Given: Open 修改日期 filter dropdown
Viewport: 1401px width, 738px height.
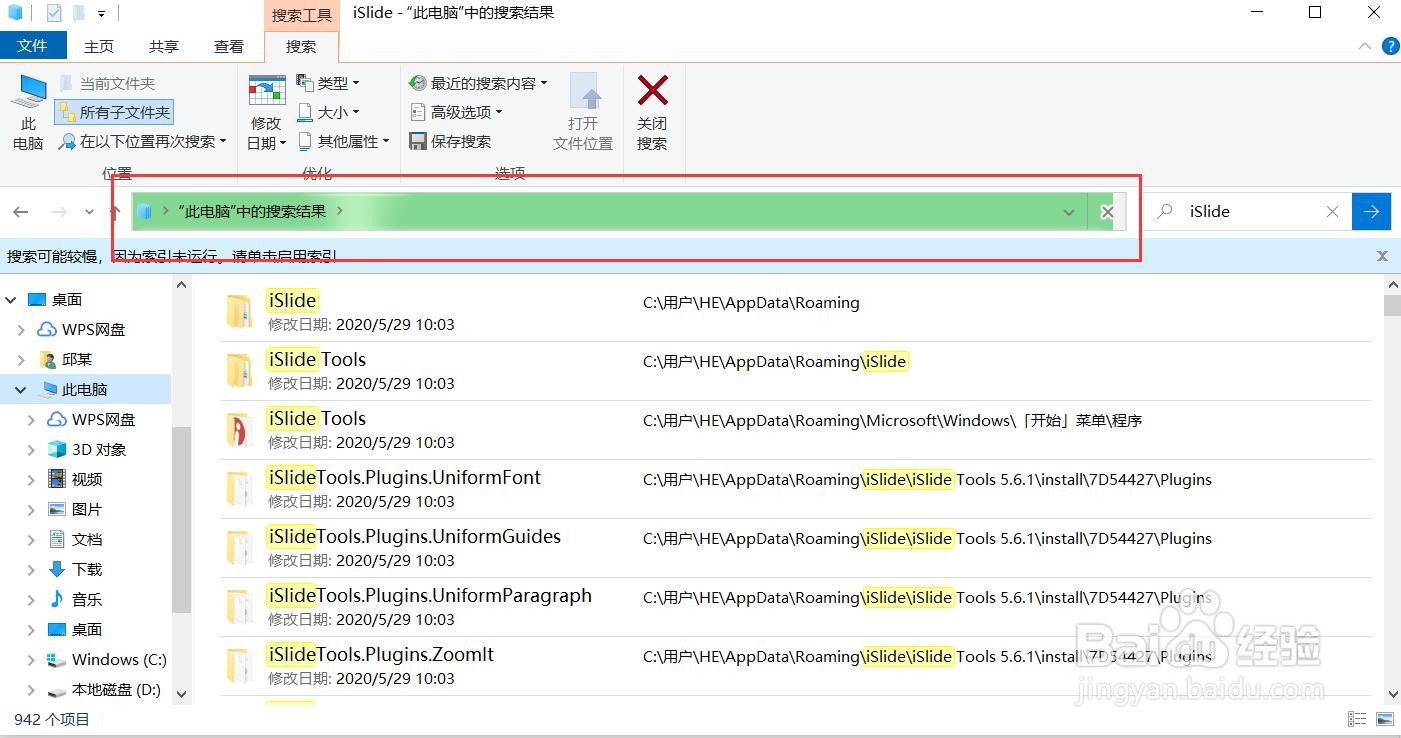Looking at the screenshot, I should (267, 113).
